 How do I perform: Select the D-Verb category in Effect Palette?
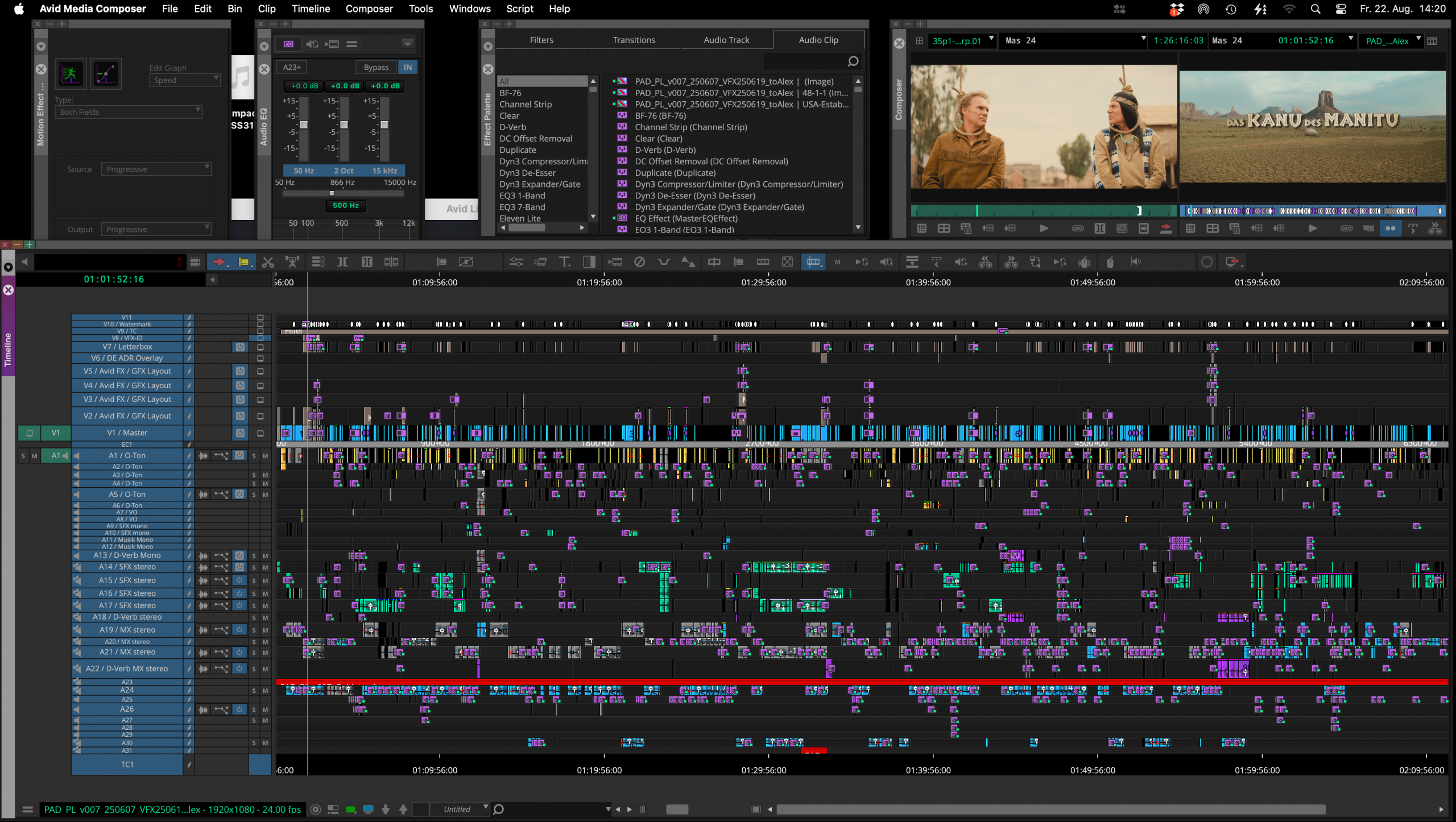point(512,127)
